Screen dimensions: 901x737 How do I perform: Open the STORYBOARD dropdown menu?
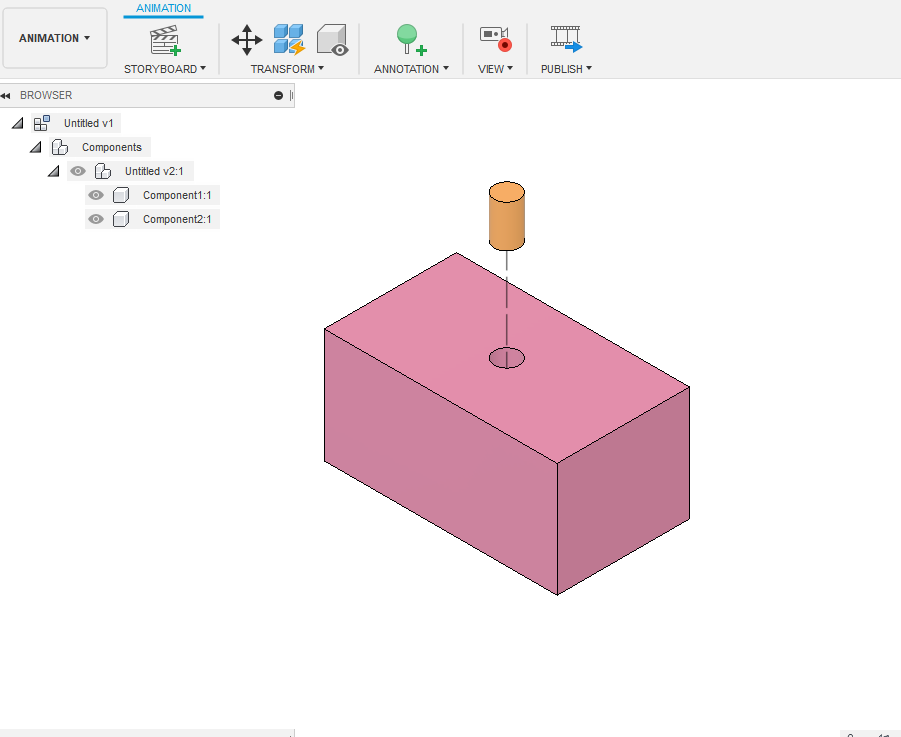(x=165, y=69)
